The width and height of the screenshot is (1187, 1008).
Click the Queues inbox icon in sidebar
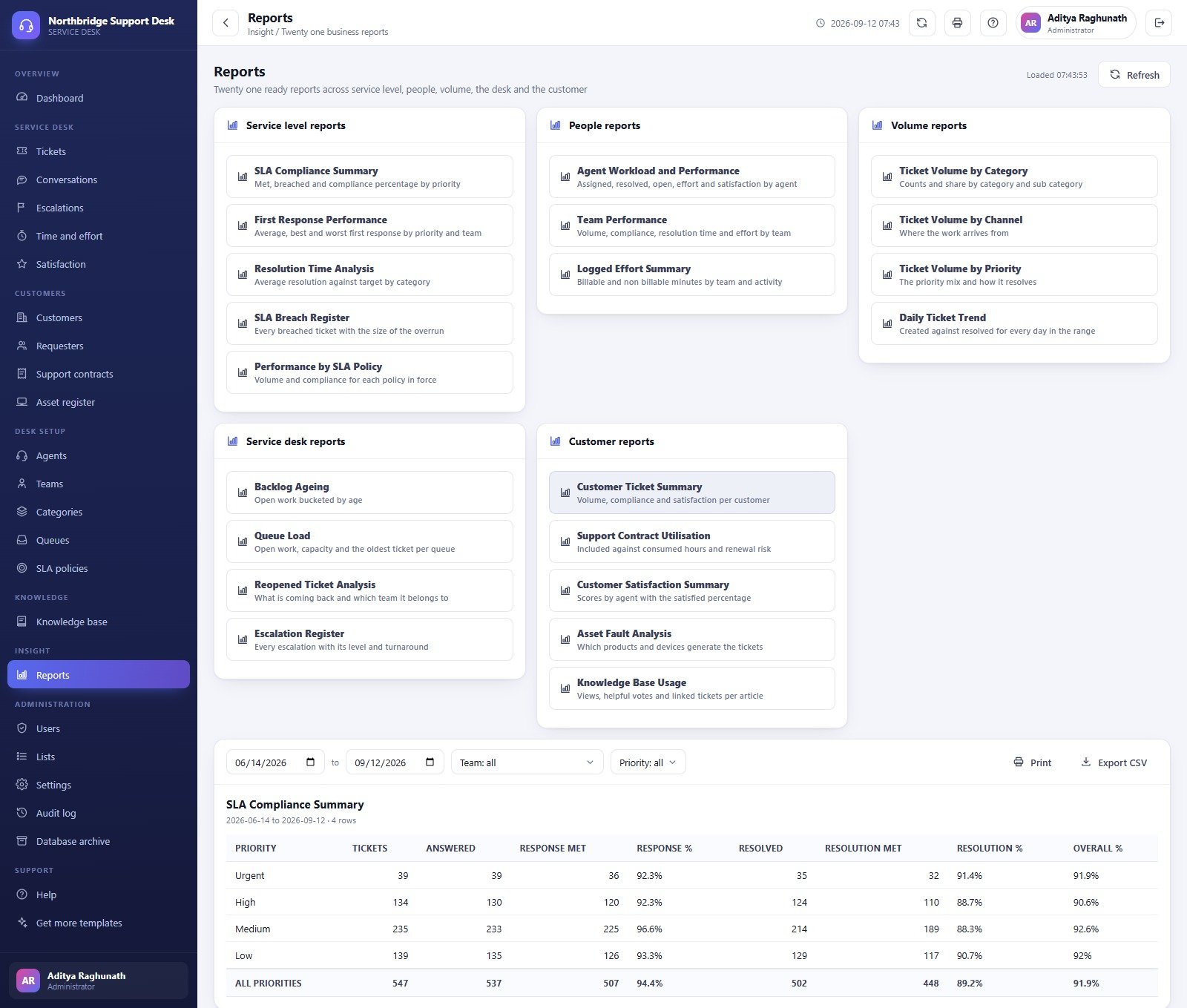[x=22, y=540]
